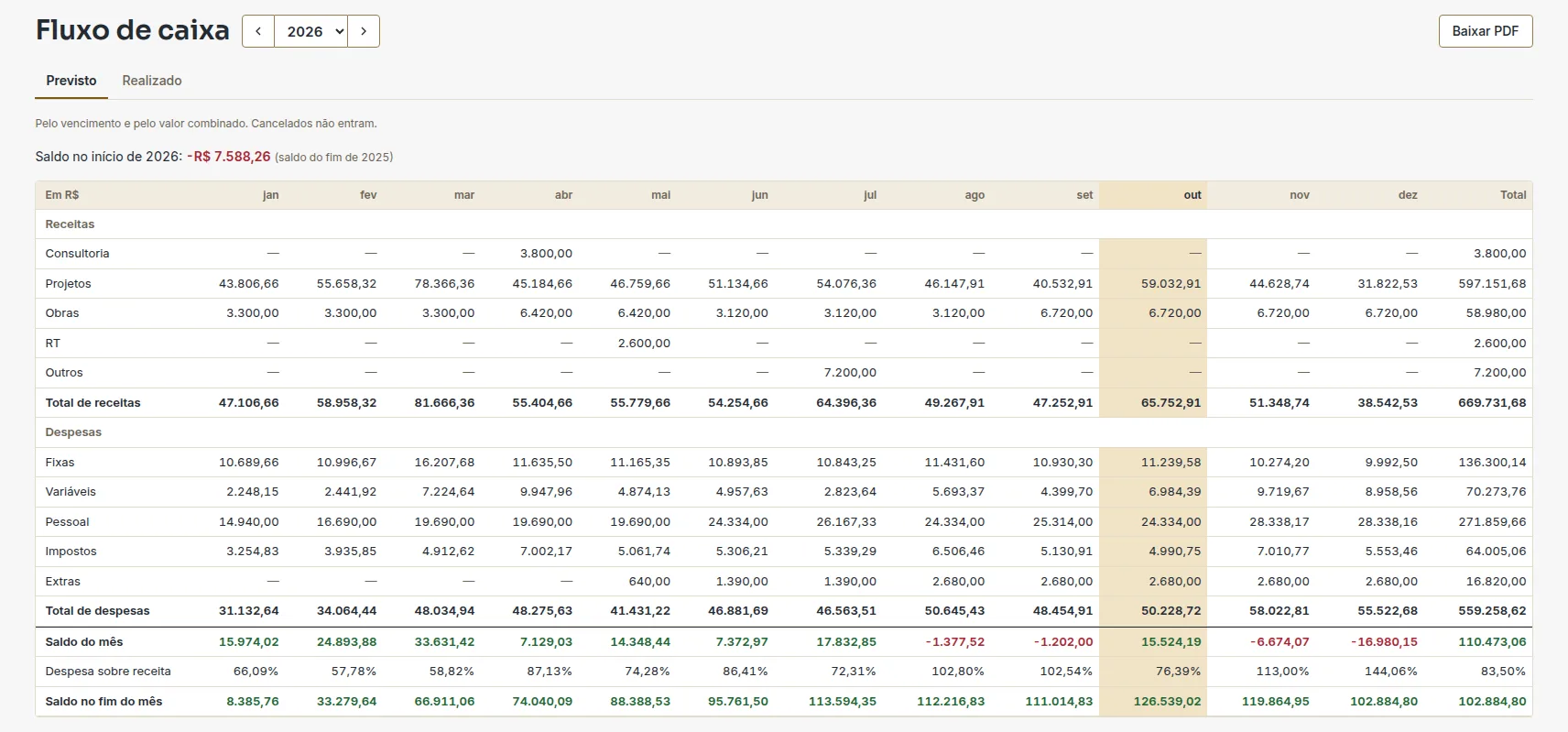Viewport: 1568px width, 732px height.
Task: Click the total despesas 559.258,62
Action: click(1492, 611)
